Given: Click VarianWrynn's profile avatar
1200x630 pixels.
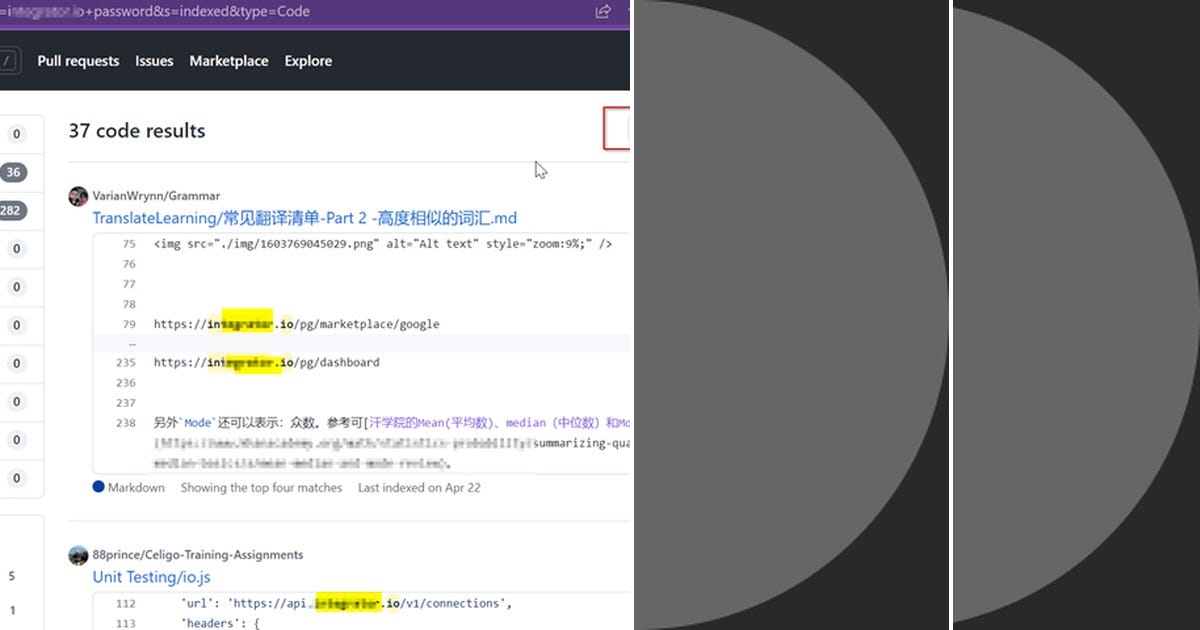Looking at the screenshot, I should point(78,196).
